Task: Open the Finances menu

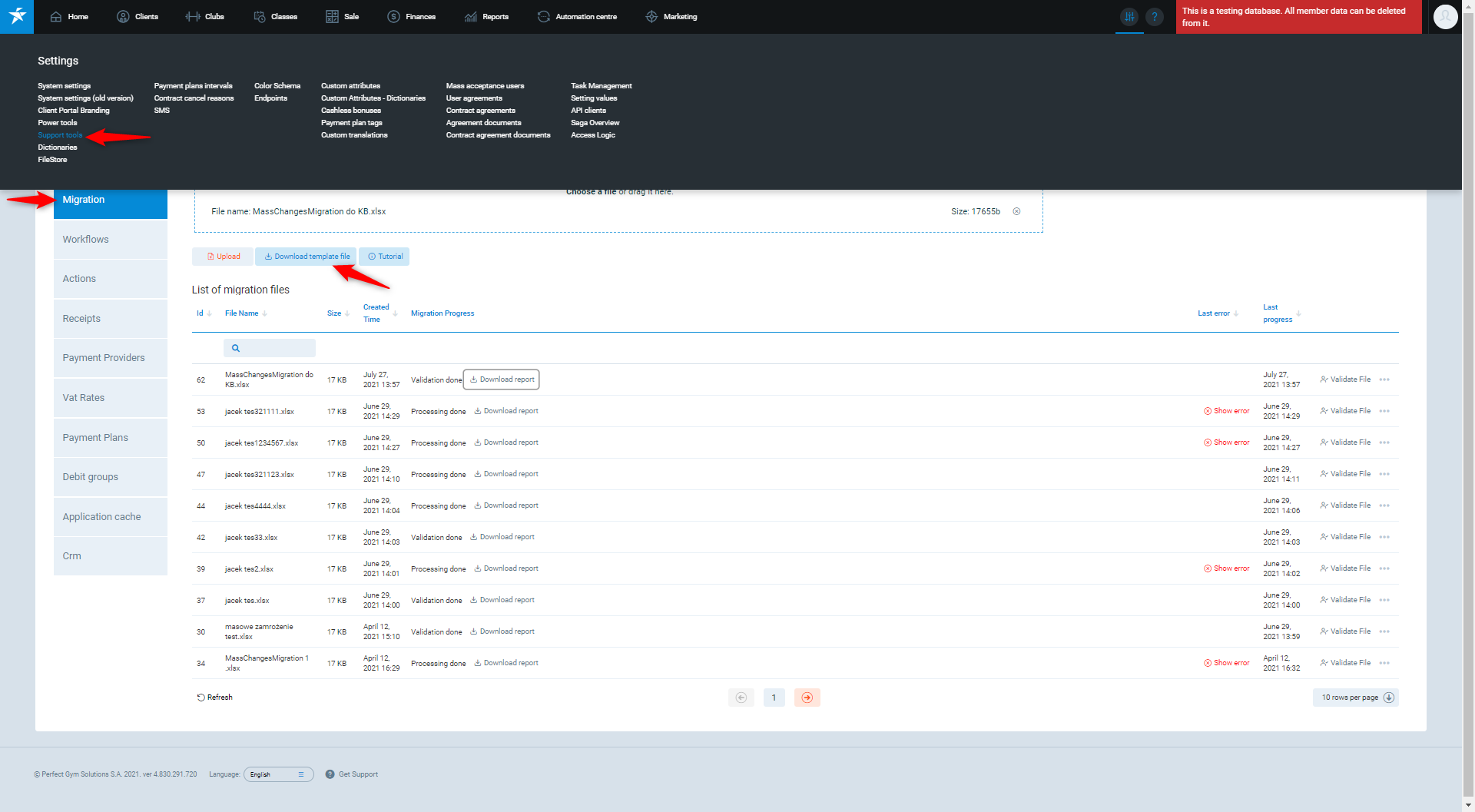Action: point(412,16)
